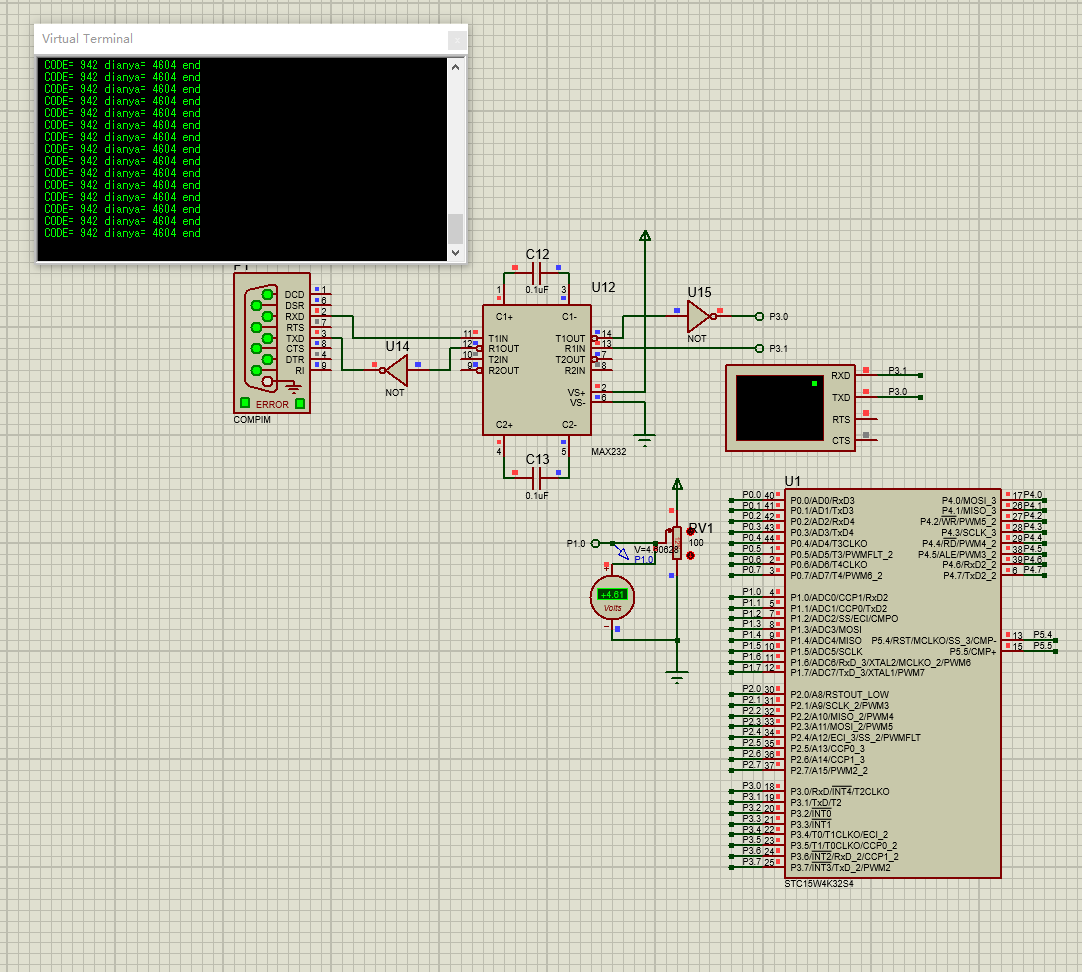Click the R1OUT pin label on MAX232
This screenshot has height=972, width=1082.
pos(504,348)
